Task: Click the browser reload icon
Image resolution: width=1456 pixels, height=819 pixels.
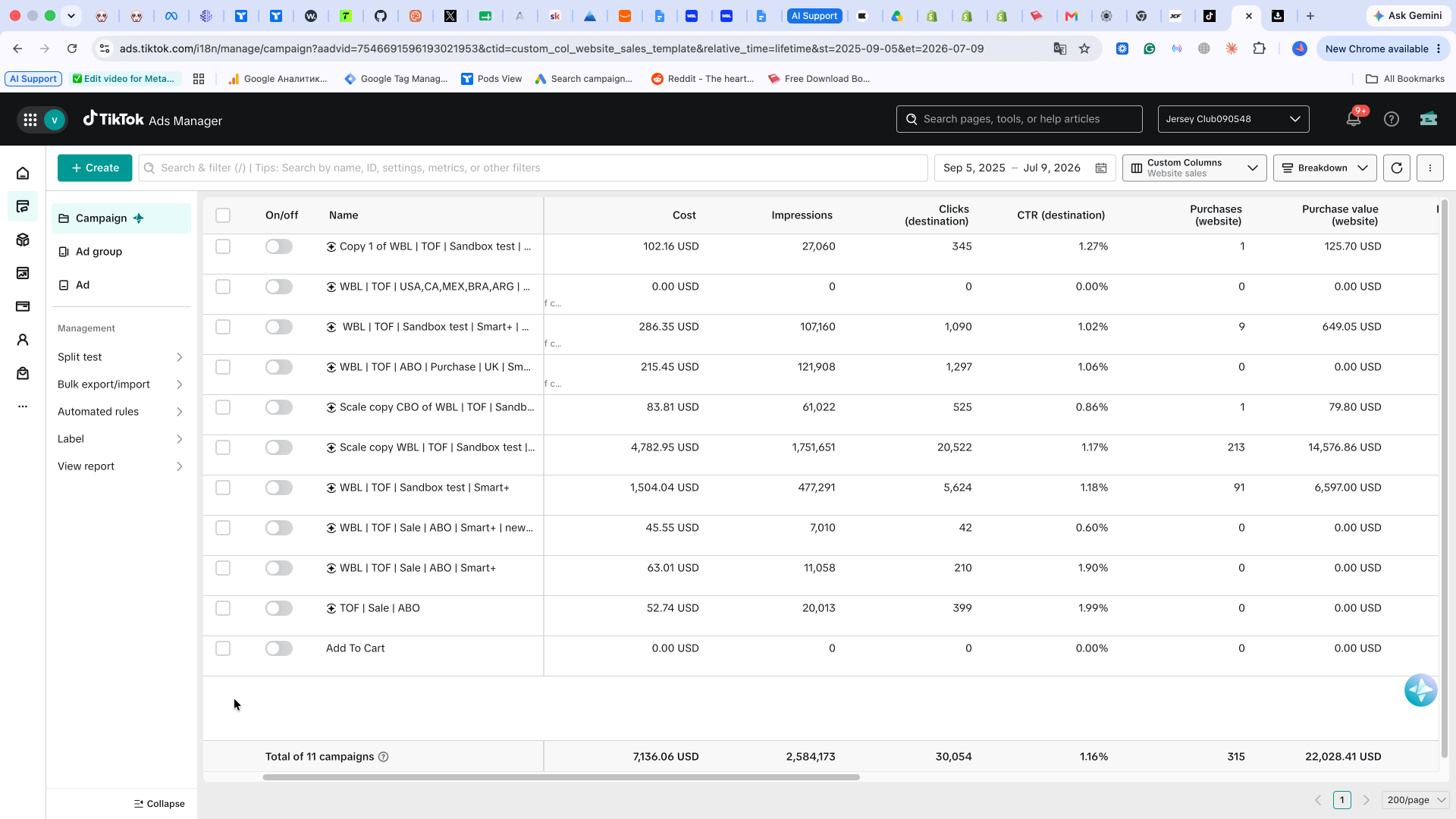Action: (72, 49)
